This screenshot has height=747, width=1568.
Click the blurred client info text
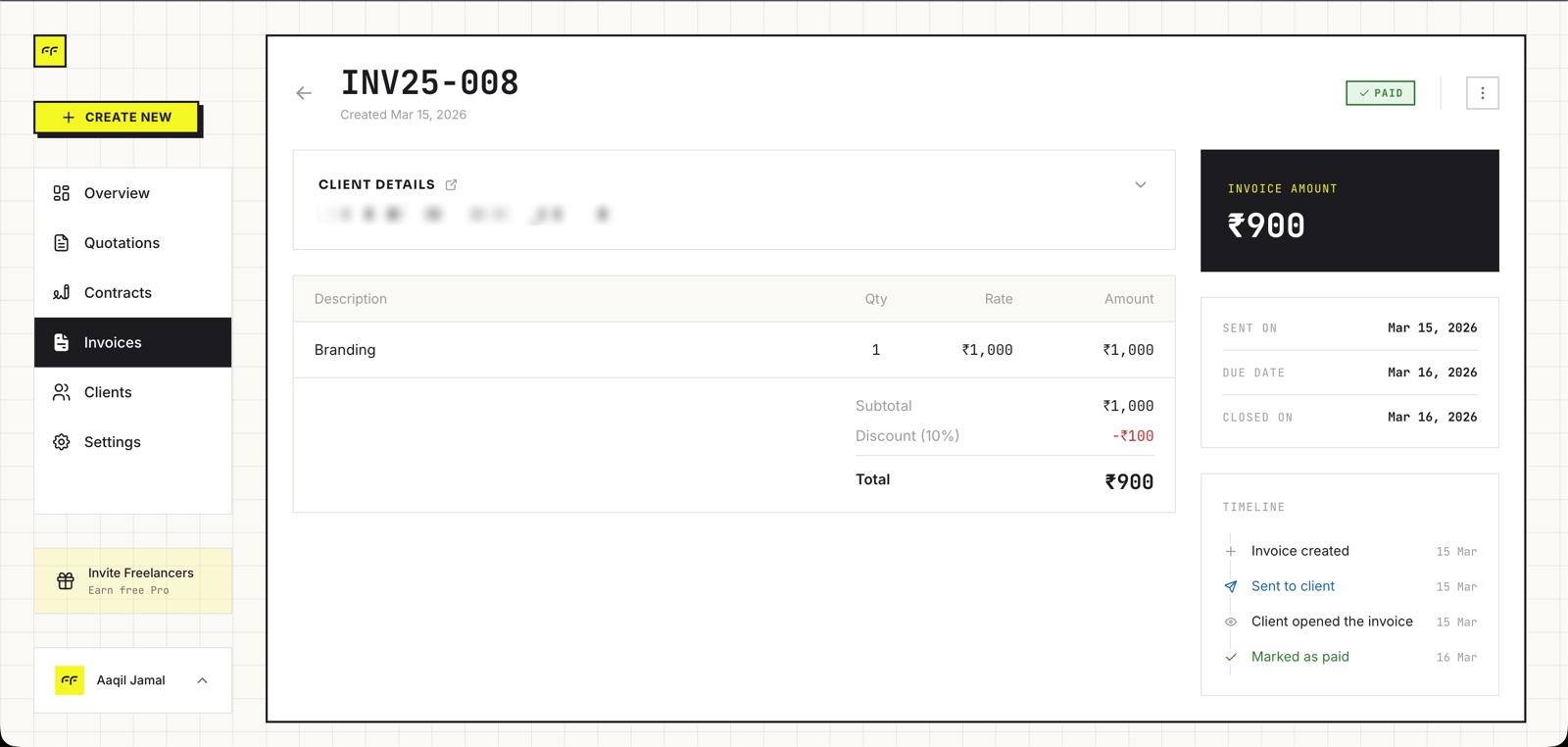[x=465, y=214]
